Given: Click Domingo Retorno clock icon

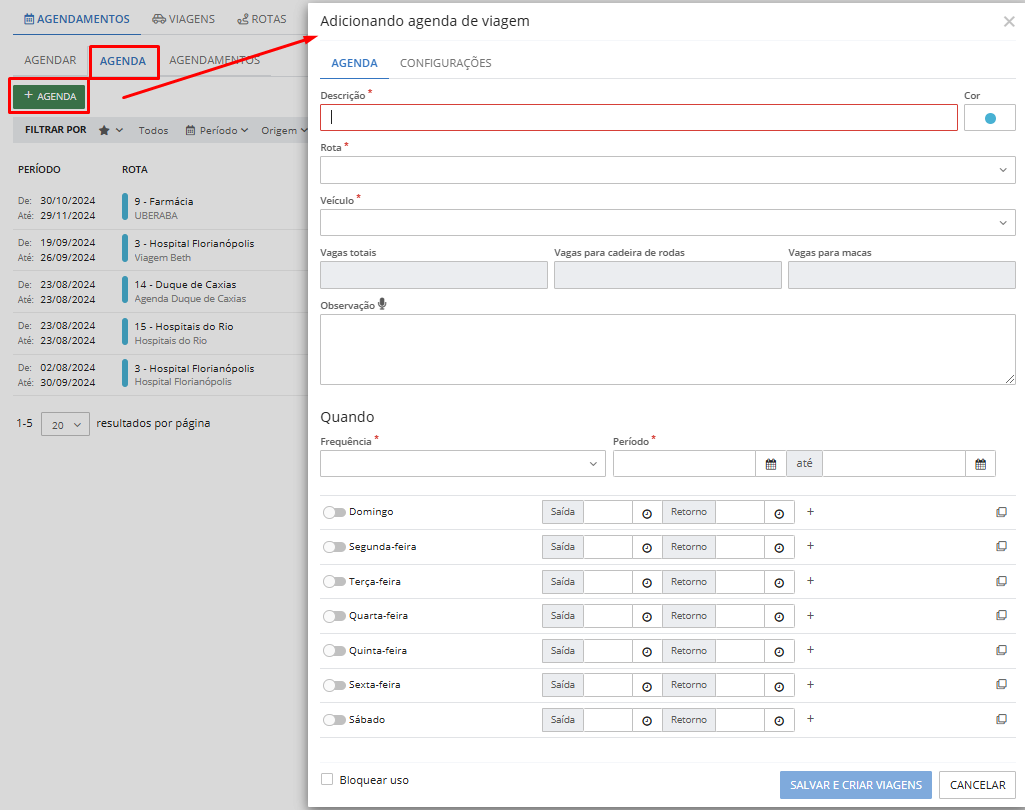Looking at the screenshot, I should point(779,513).
